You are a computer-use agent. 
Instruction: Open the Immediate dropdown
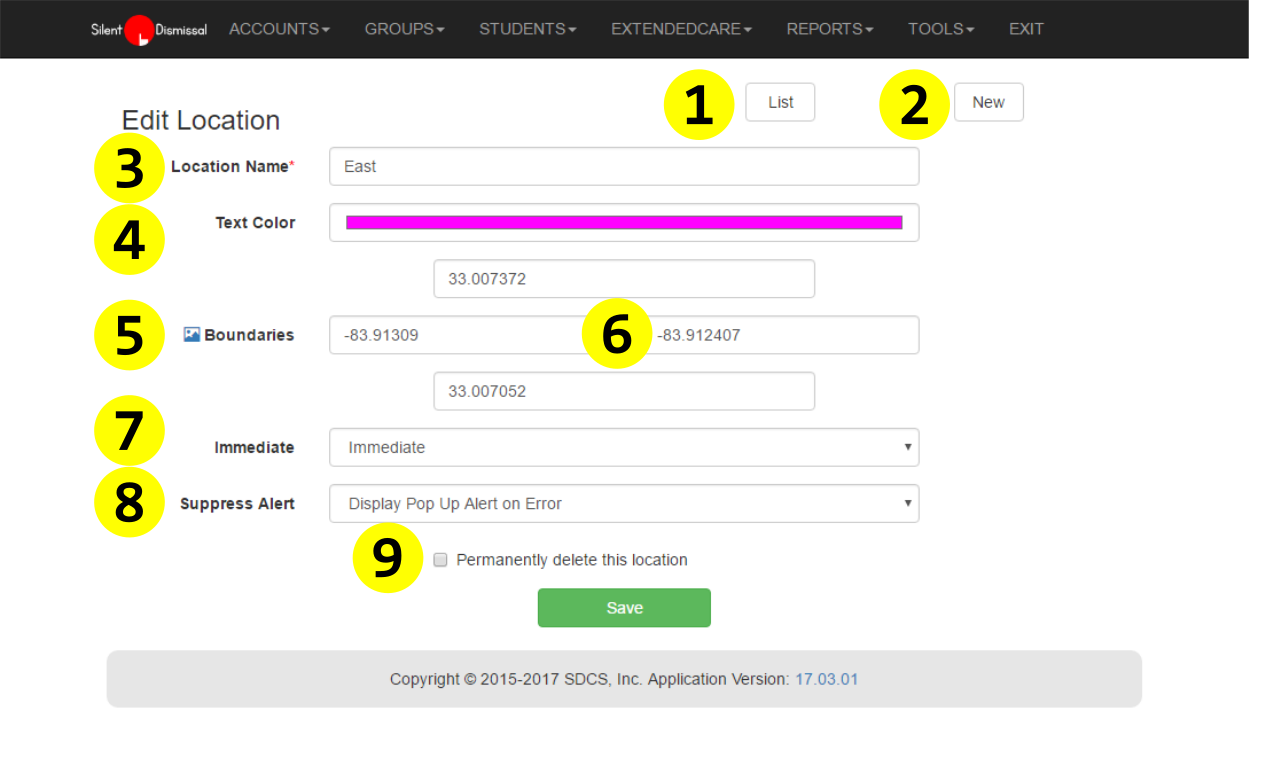[623, 448]
